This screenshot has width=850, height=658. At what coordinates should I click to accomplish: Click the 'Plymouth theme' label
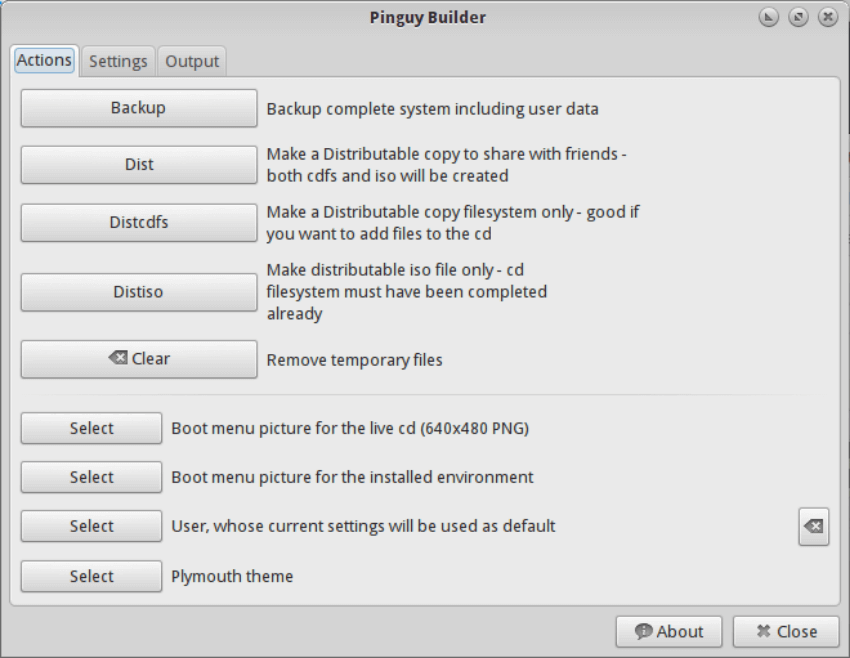tap(232, 576)
